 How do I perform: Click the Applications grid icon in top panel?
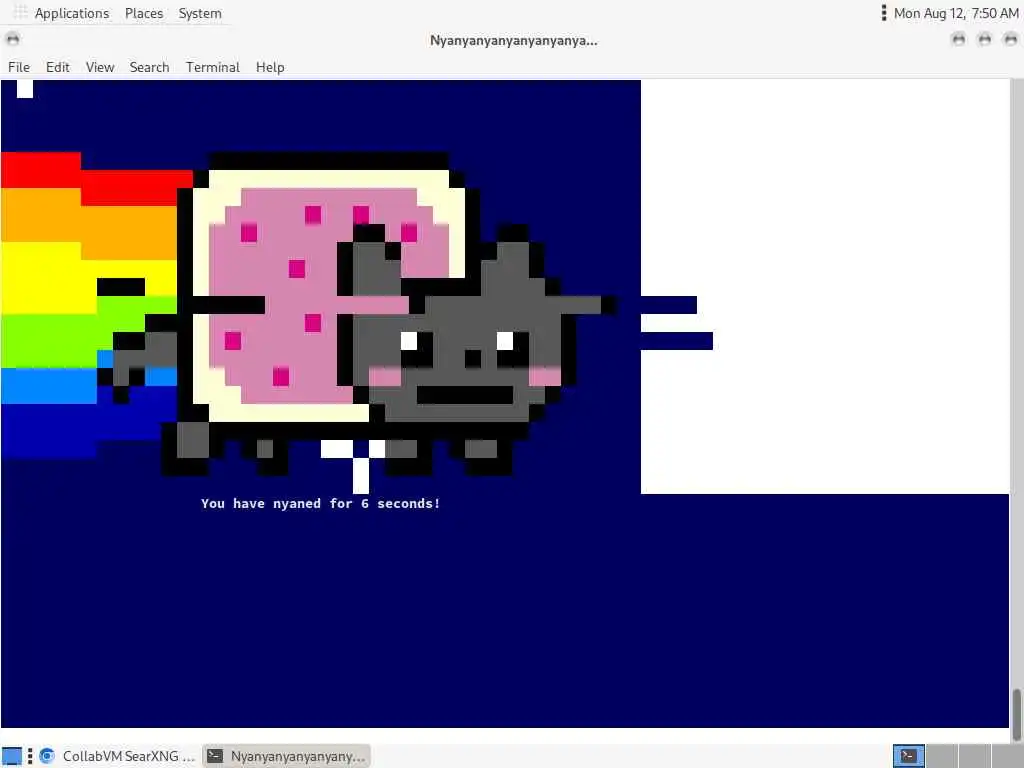(20, 12)
